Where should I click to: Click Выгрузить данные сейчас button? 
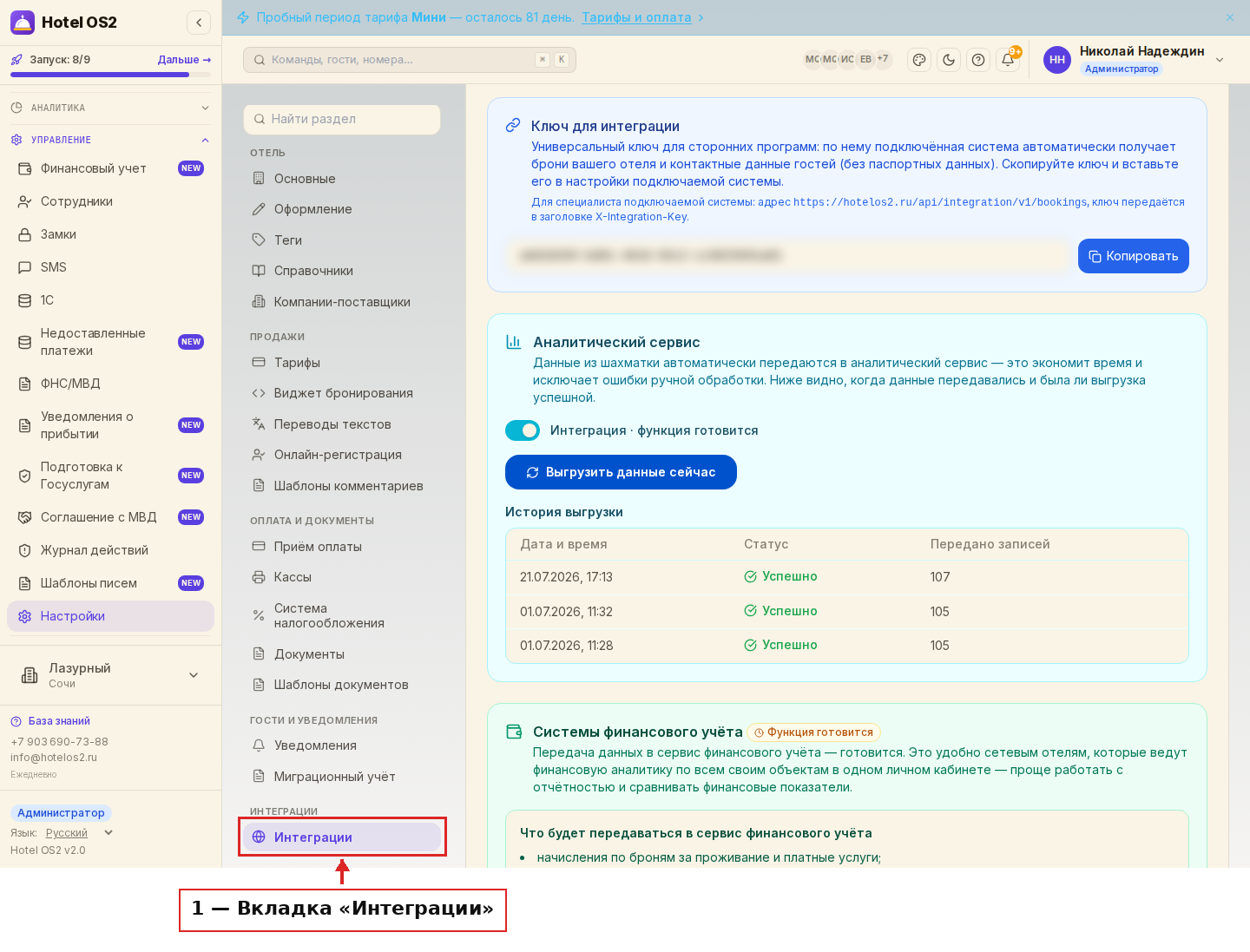pos(621,472)
